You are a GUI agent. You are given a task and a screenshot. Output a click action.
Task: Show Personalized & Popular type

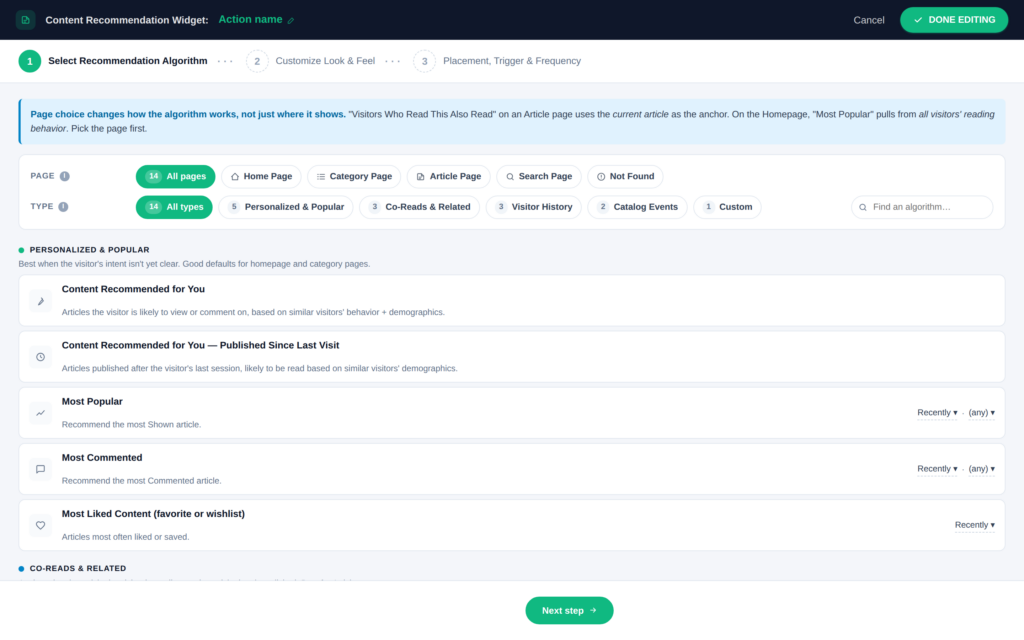pyautogui.click(x=286, y=208)
